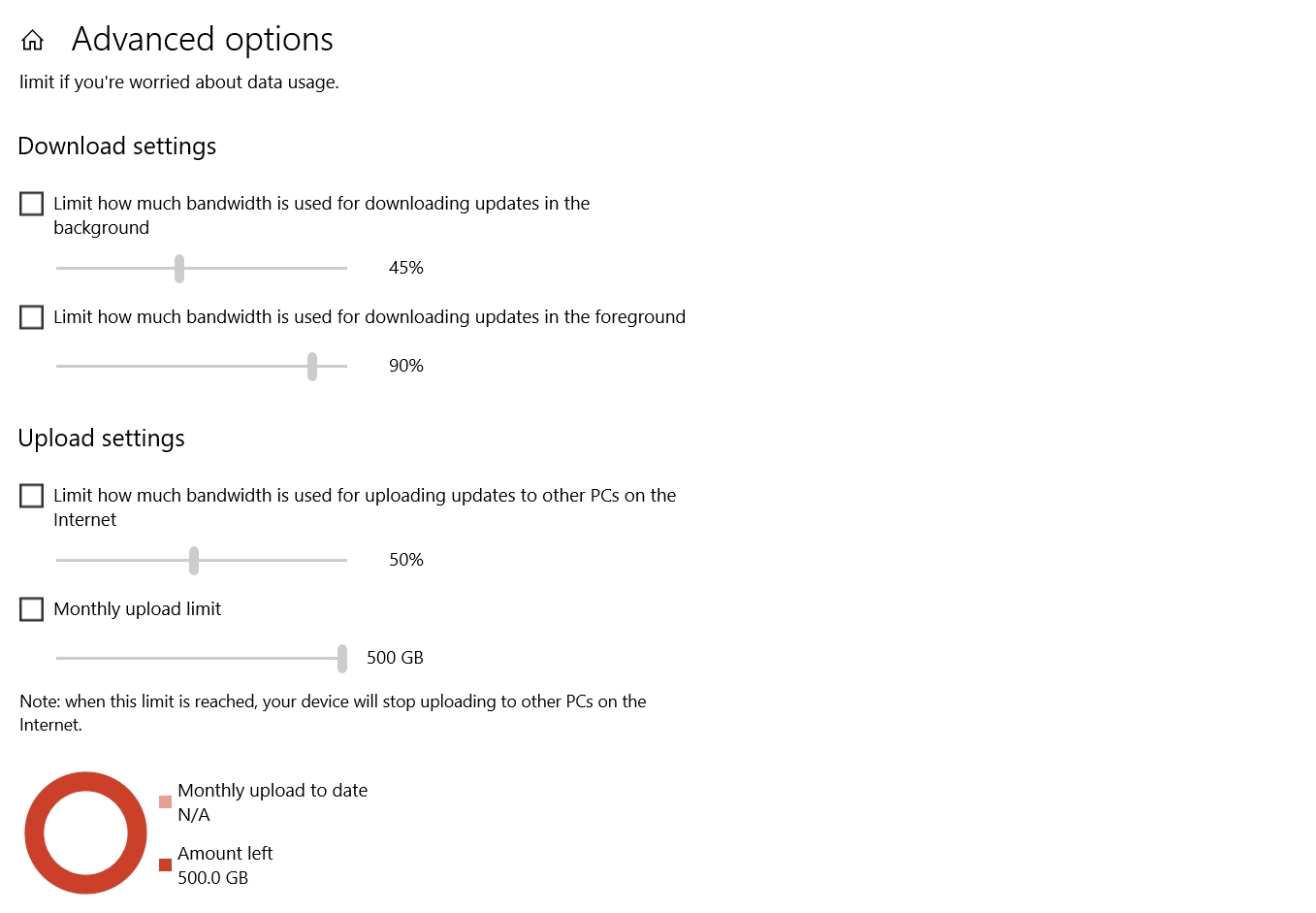Click the donut chart showing upload usage
Image resolution: width=1316 pixels, height=913 pixels.
click(85, 832)
